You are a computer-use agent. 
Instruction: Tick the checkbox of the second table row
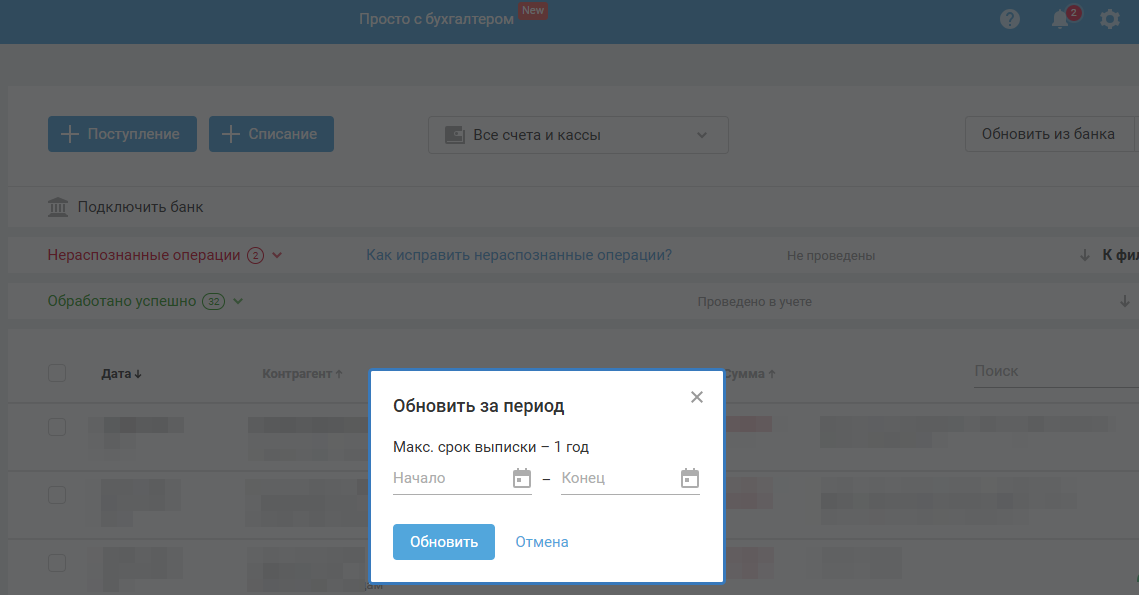click(x=57, y=495)
